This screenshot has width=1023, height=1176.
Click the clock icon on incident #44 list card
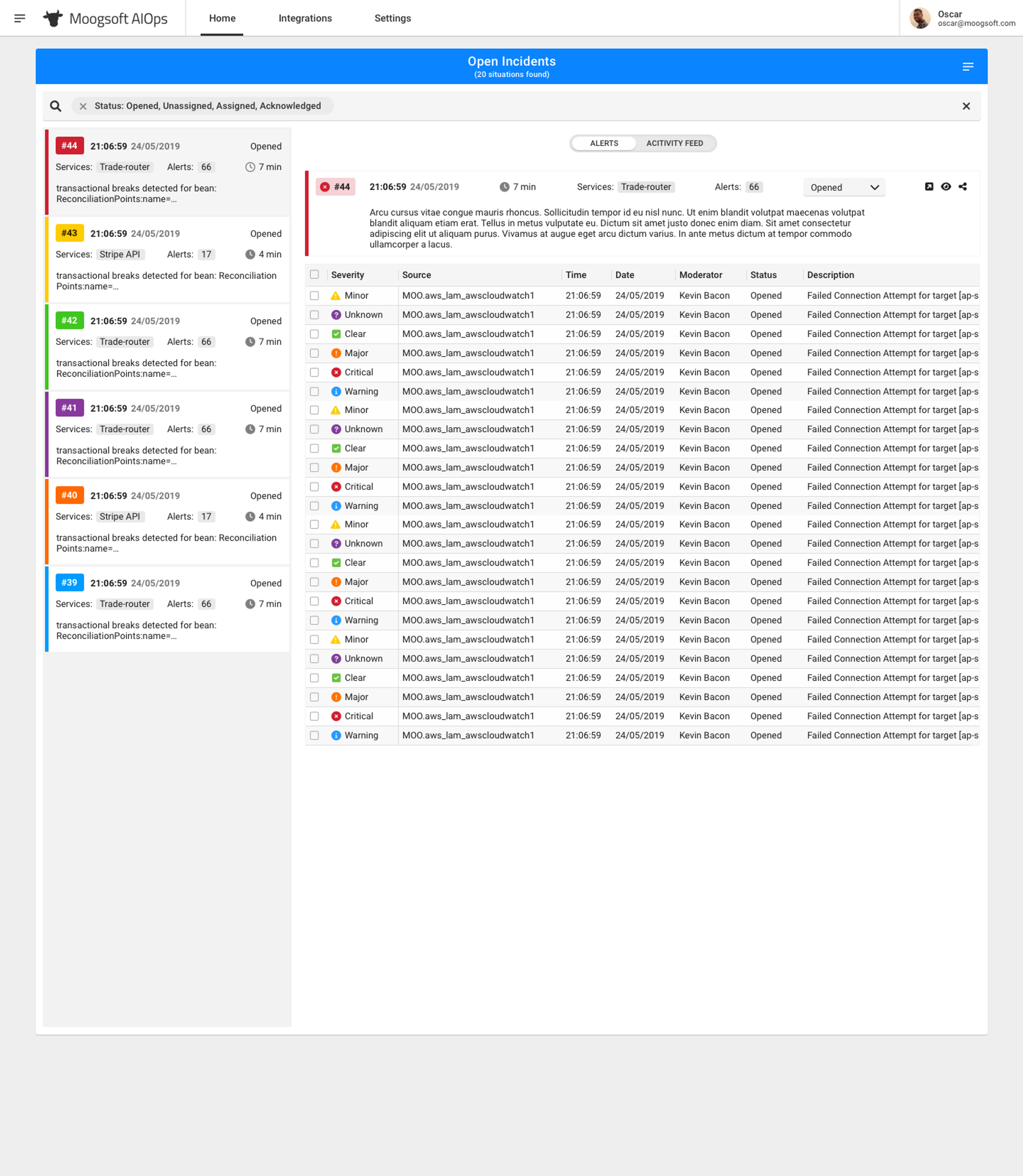(x=250, y=167)
